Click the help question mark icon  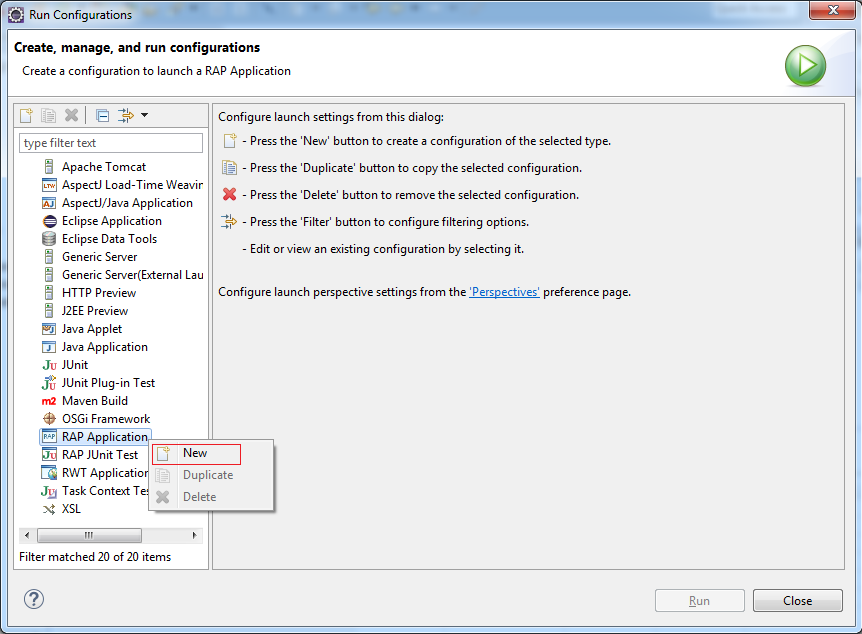(x=34, y=599)
